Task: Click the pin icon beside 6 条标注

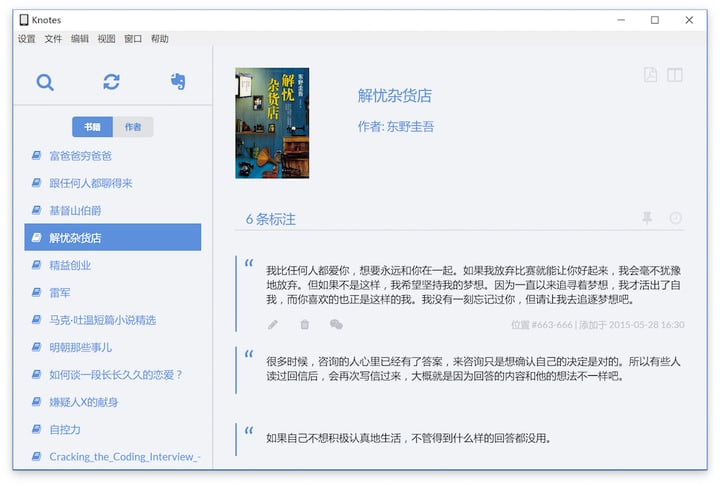Action: [x=647, y=218]
